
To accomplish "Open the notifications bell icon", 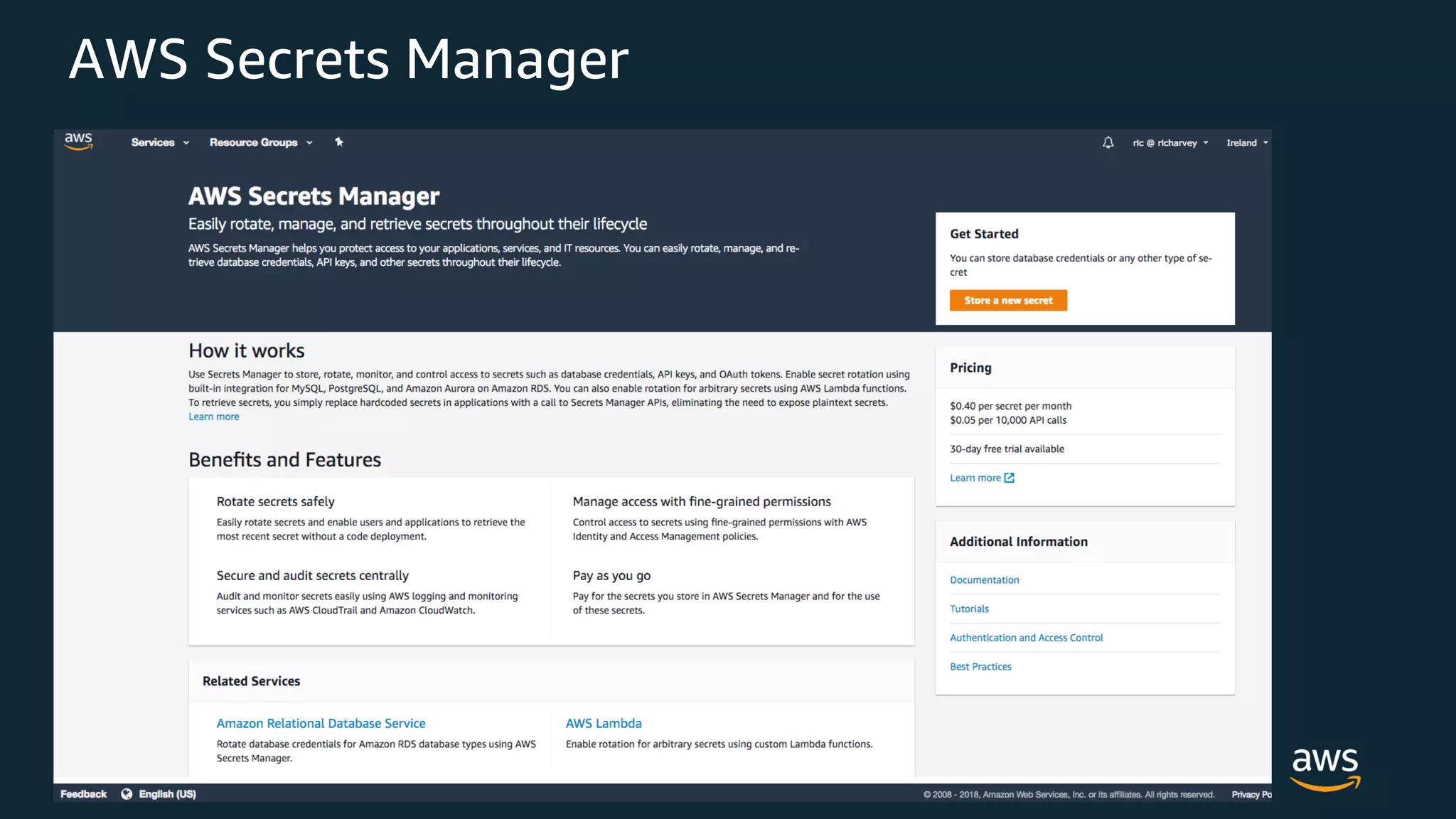I will tap(1108, 143).
